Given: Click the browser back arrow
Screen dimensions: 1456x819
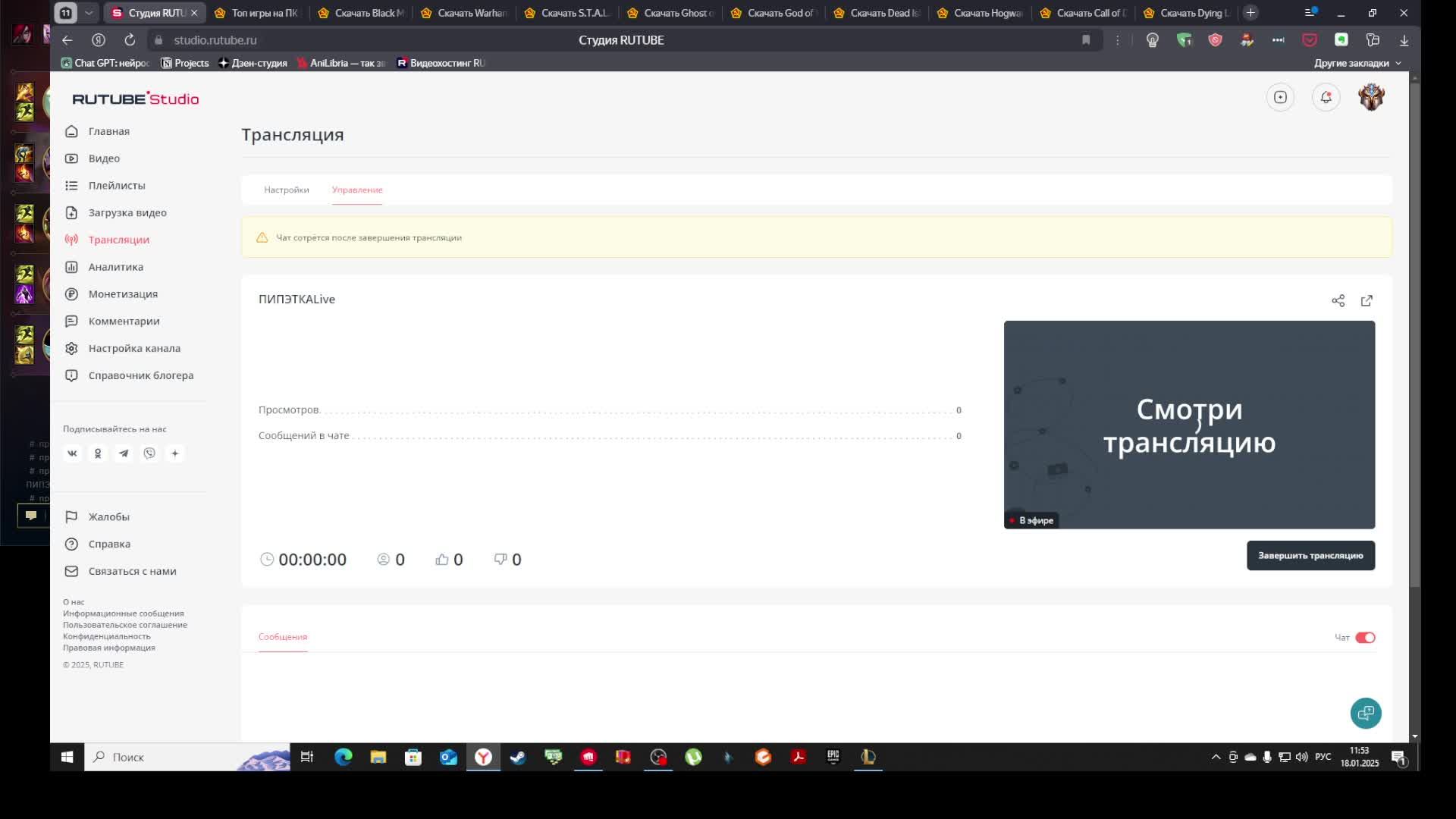Looking at the screenshot, I should 67,40.
